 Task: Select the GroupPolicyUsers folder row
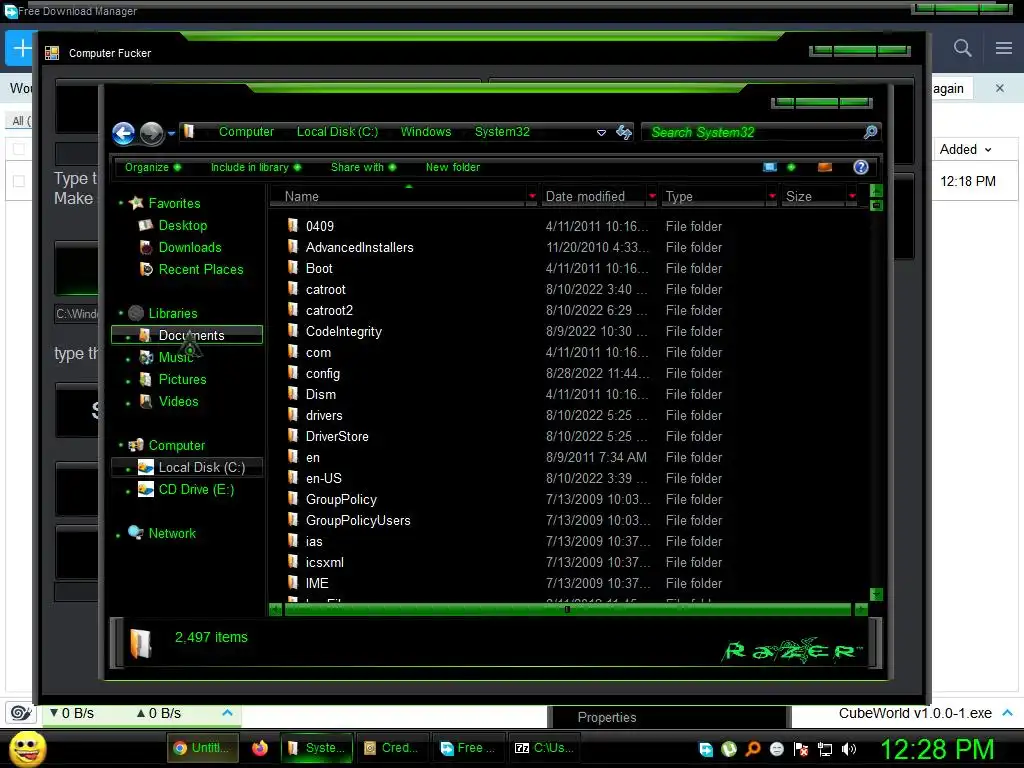(x=568, y=520)
